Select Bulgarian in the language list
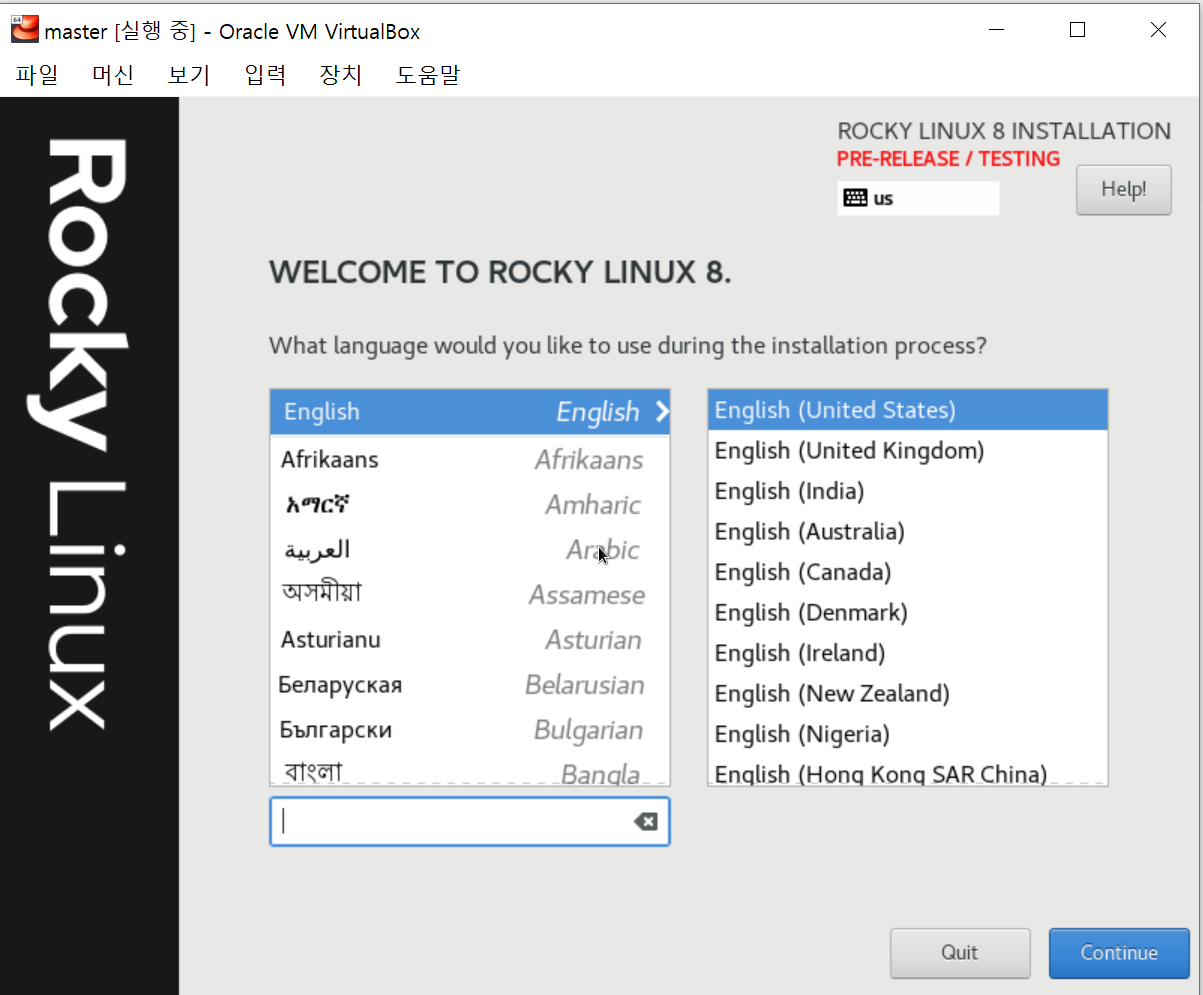1203x995 pixels. (470, 730)
